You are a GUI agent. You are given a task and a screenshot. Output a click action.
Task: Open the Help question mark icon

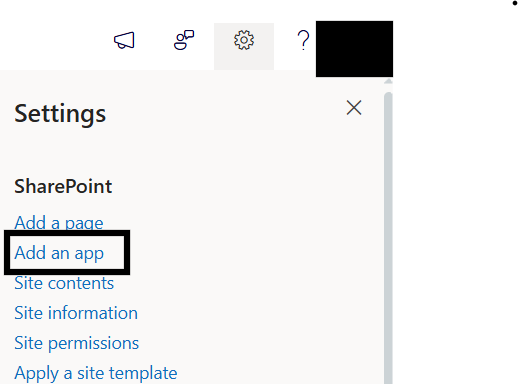pyautogui.click(x=303, y=40)
